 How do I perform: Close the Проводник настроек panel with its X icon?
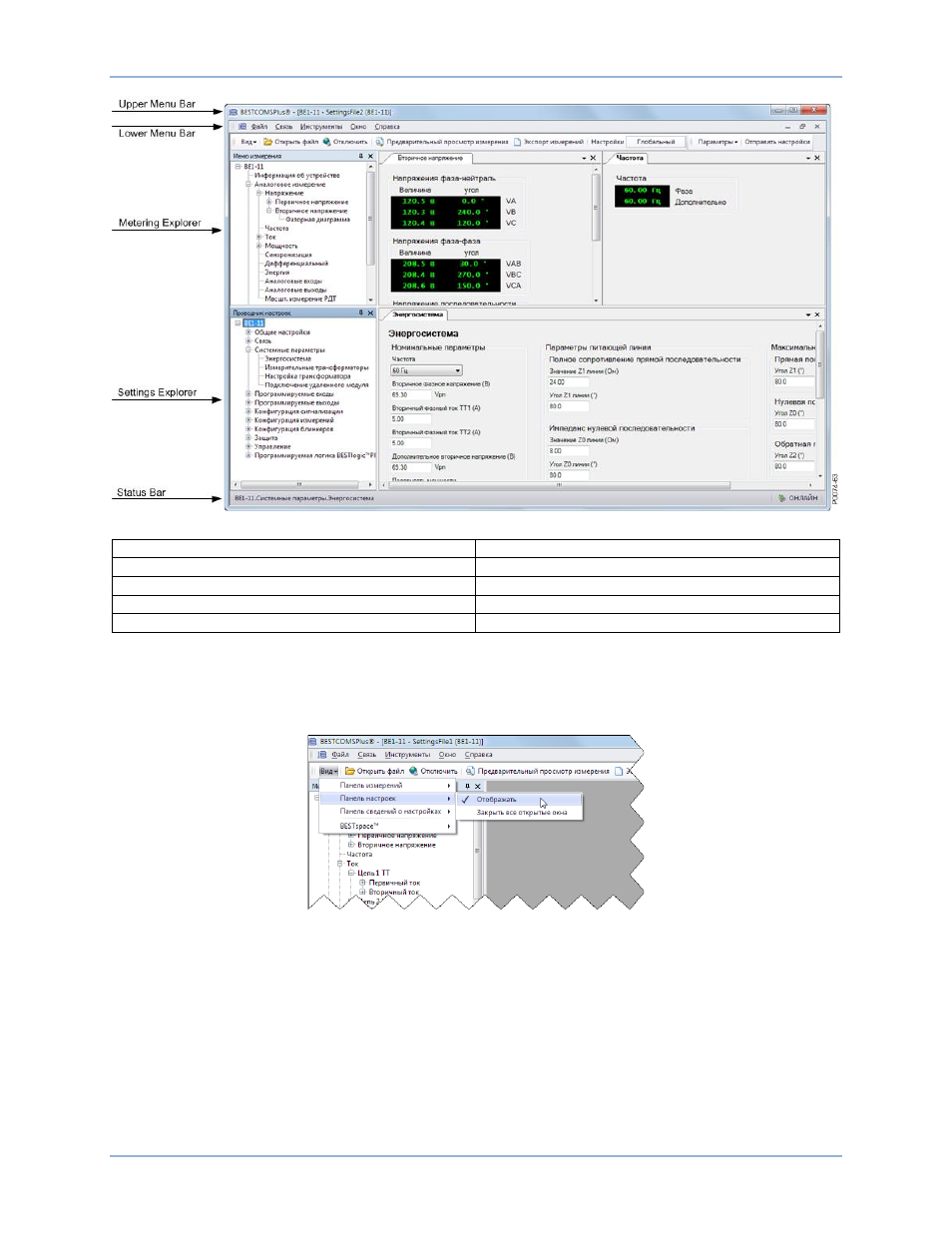click(x=371, y=312)
